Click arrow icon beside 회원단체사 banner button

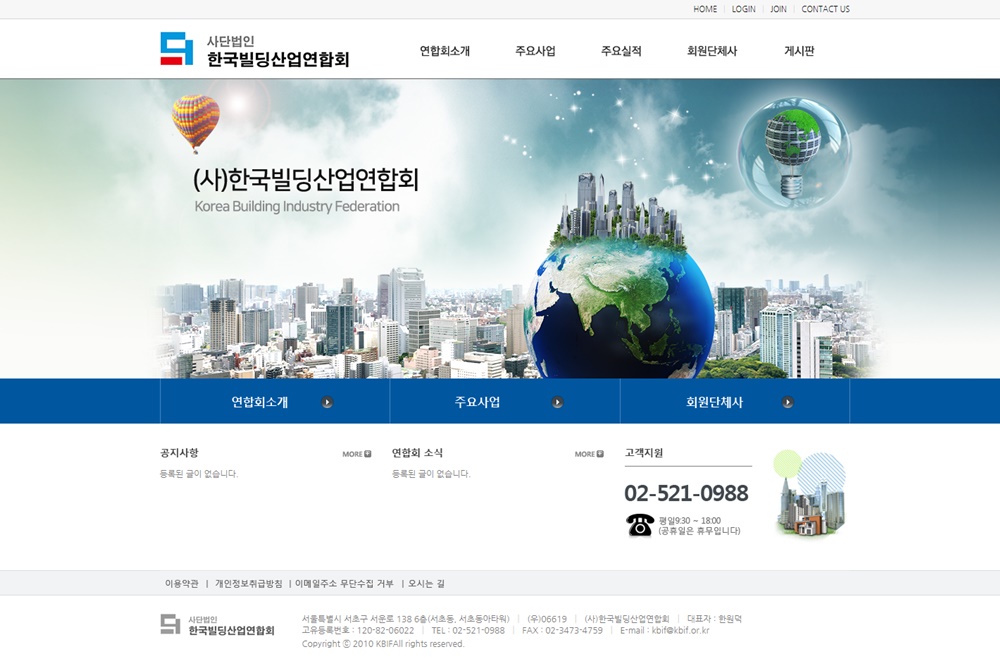tap(788, 403)
